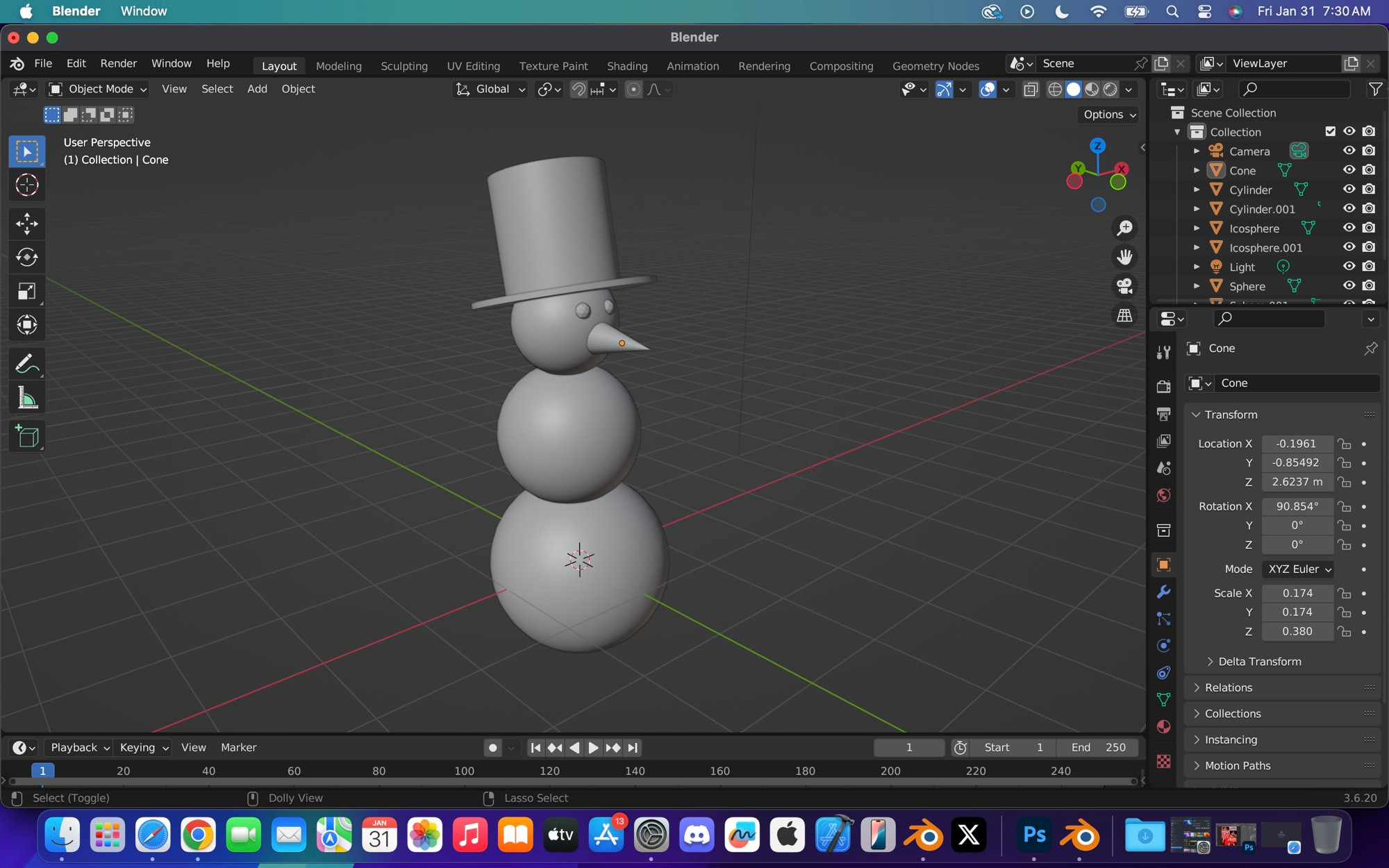
Task: Select the Add Cube tool
Action: [x=27, y=436]
